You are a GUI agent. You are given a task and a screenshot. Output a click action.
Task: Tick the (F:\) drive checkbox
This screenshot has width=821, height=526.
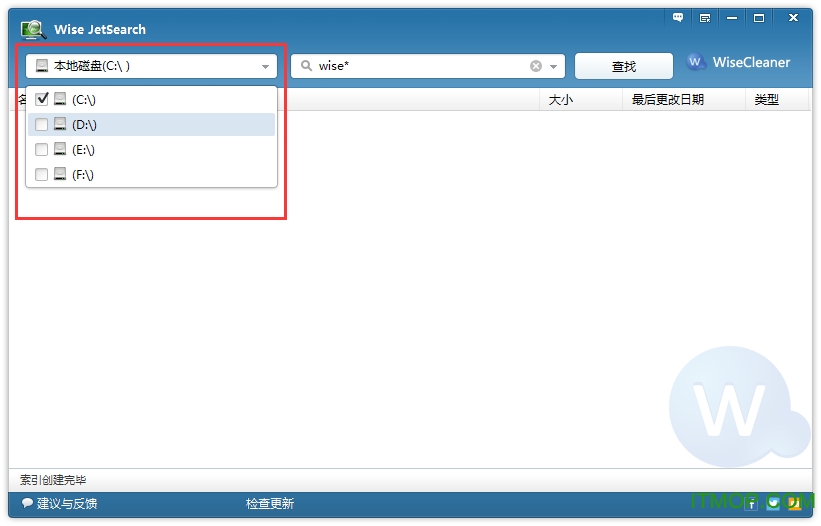tap(42, 174)
